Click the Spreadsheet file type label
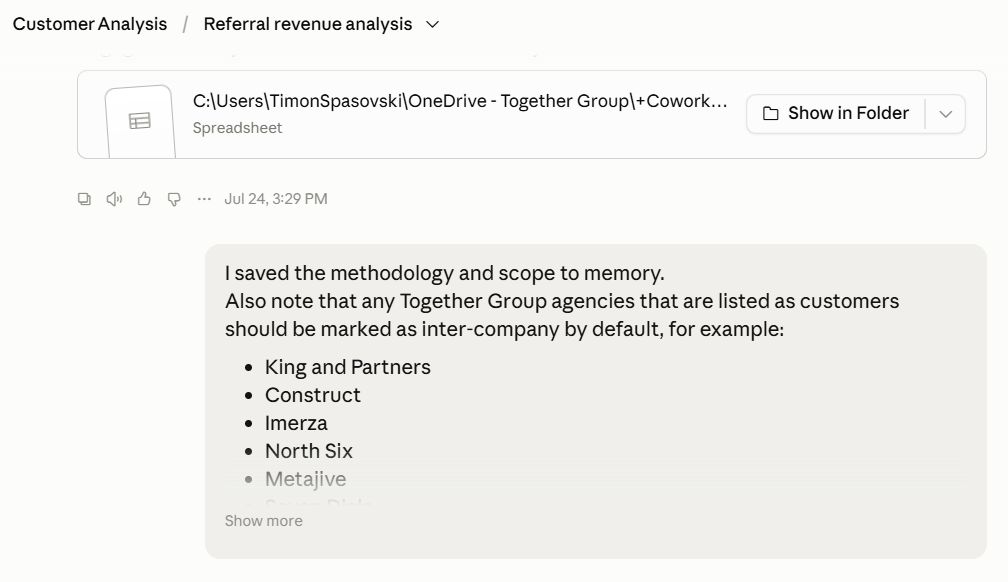This screenshot has height=582, width=1008. click(237, 128)
